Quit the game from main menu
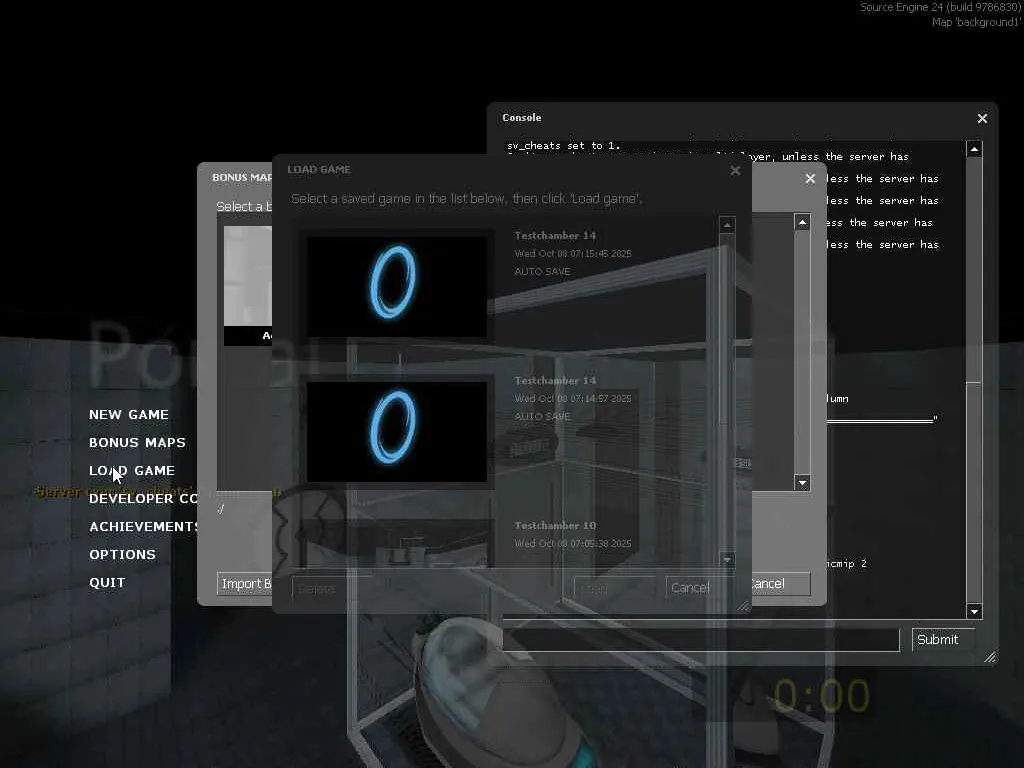1024x768 pixels. 107,583
